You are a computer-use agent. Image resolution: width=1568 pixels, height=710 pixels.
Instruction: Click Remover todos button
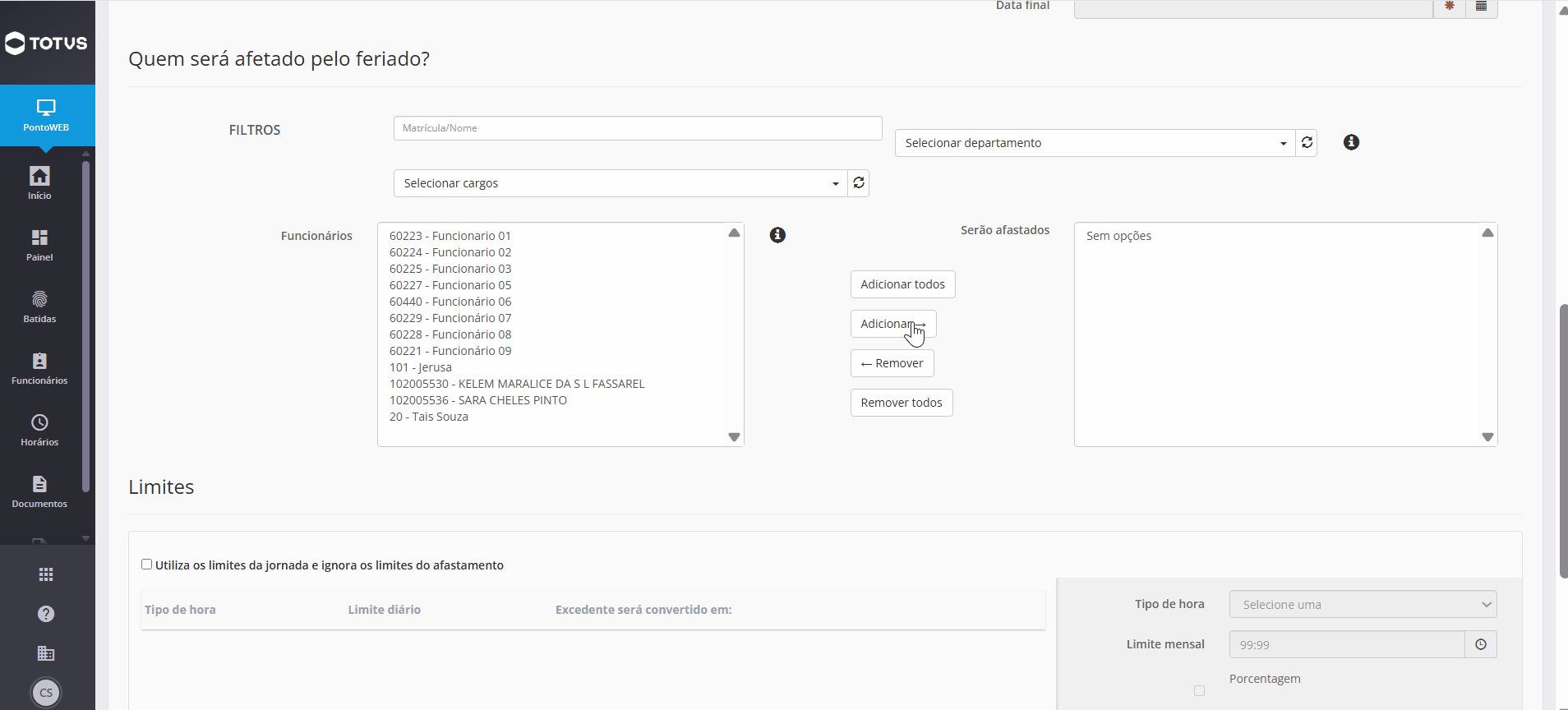point(902,403)
